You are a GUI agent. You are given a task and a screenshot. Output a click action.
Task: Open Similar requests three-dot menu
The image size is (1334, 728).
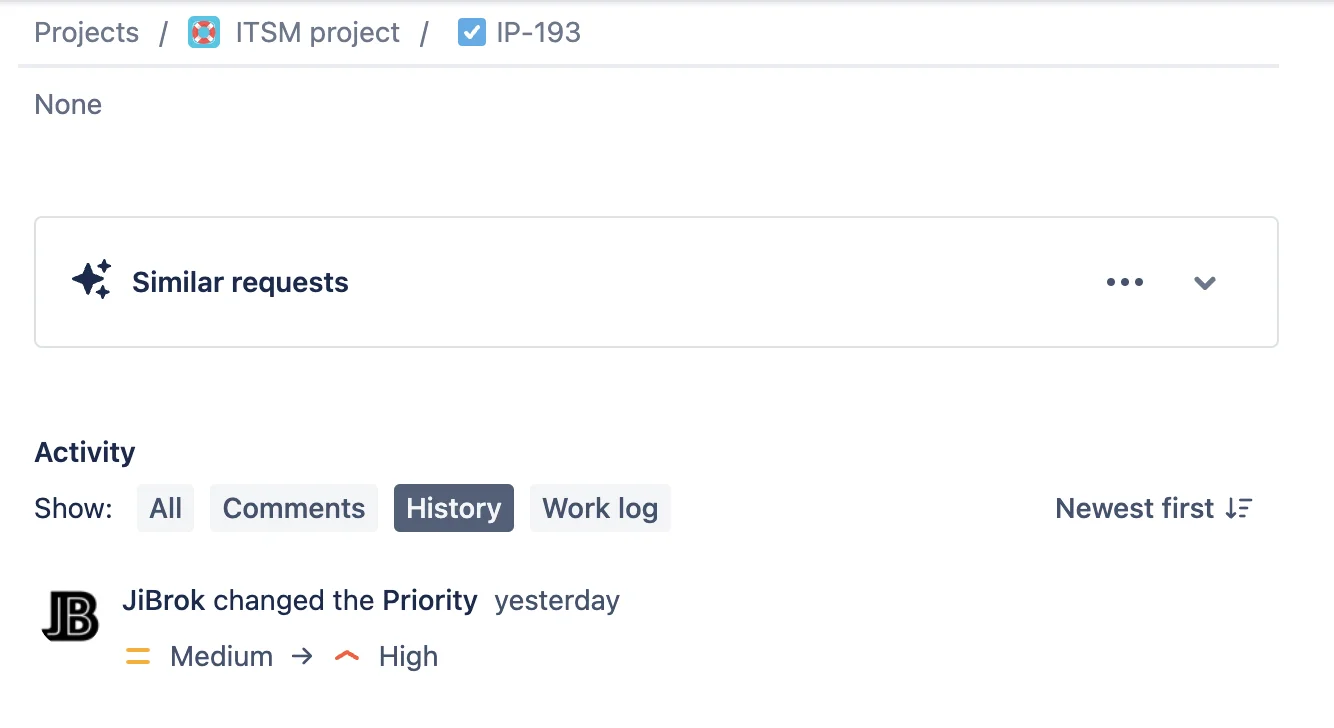point(1125,282)
